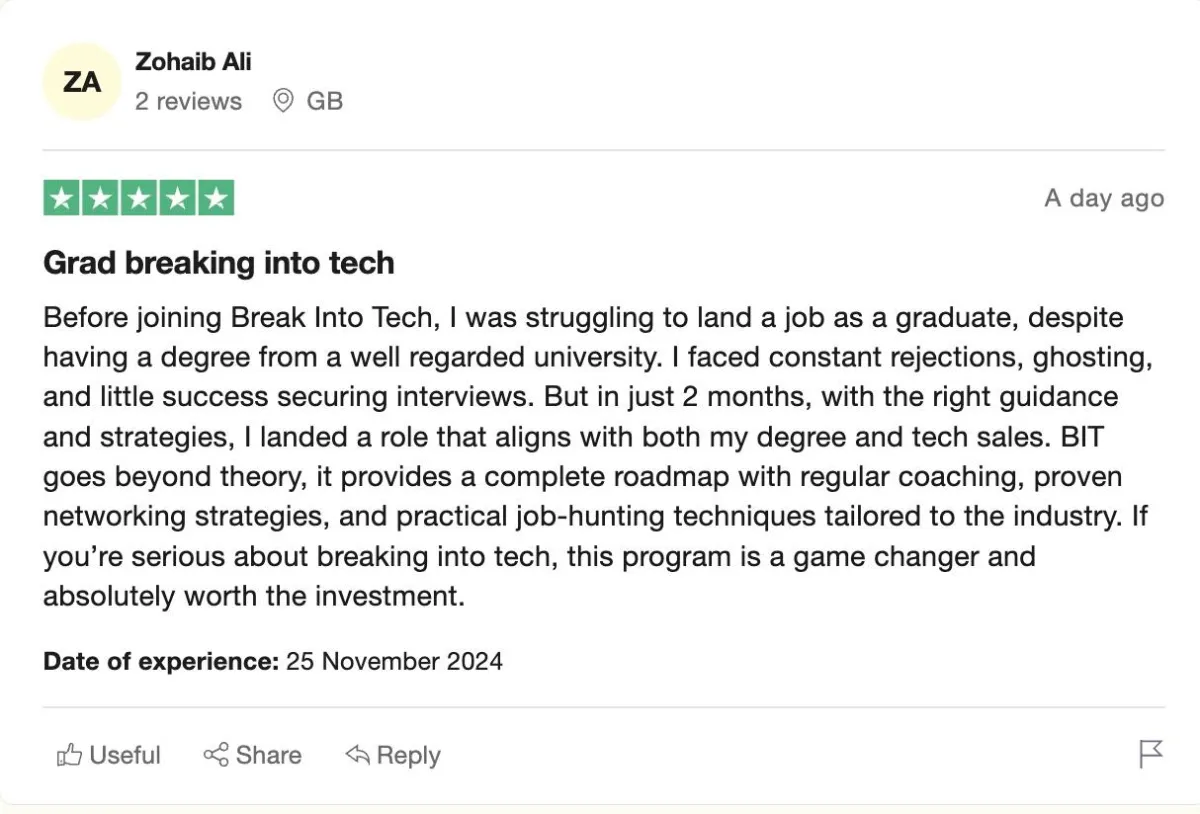Click the location pin icon

(283, 100)
